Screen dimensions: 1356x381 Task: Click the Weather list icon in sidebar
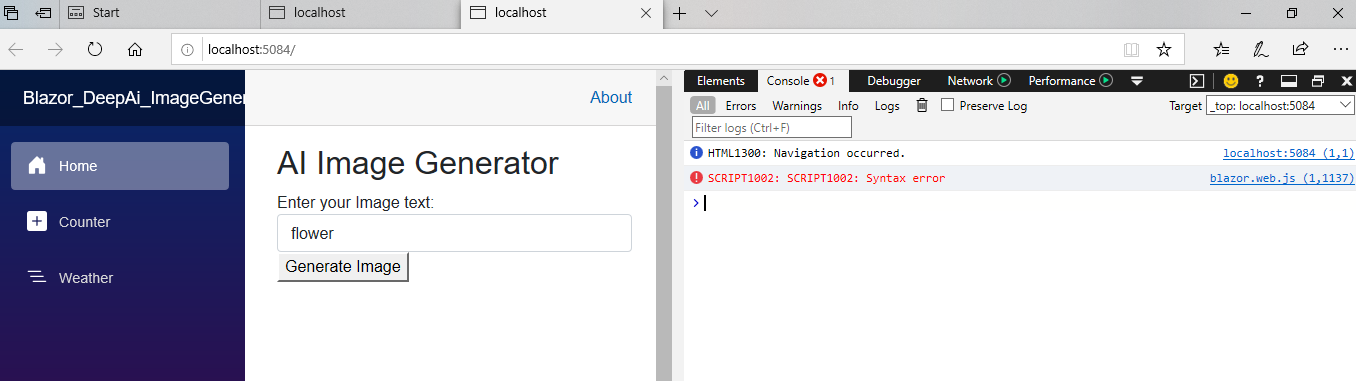click(x=37, y=278)
